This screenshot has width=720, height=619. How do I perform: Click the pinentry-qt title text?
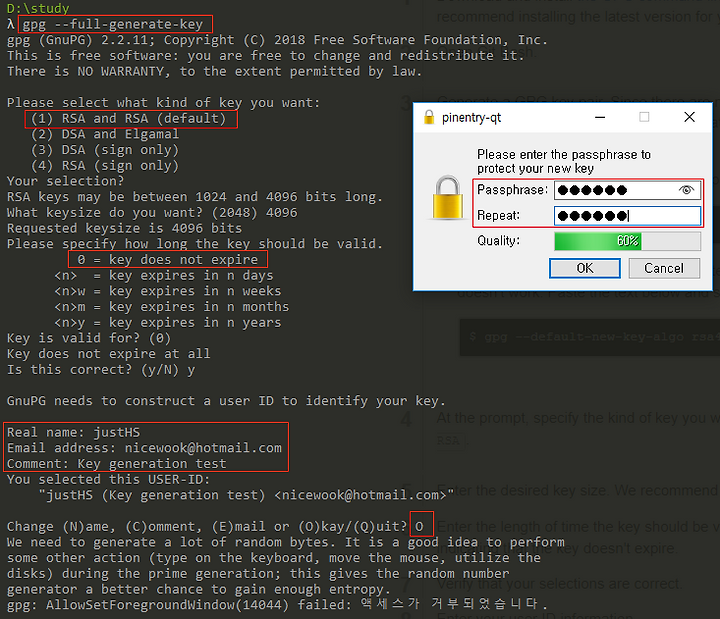click(471, 118)
